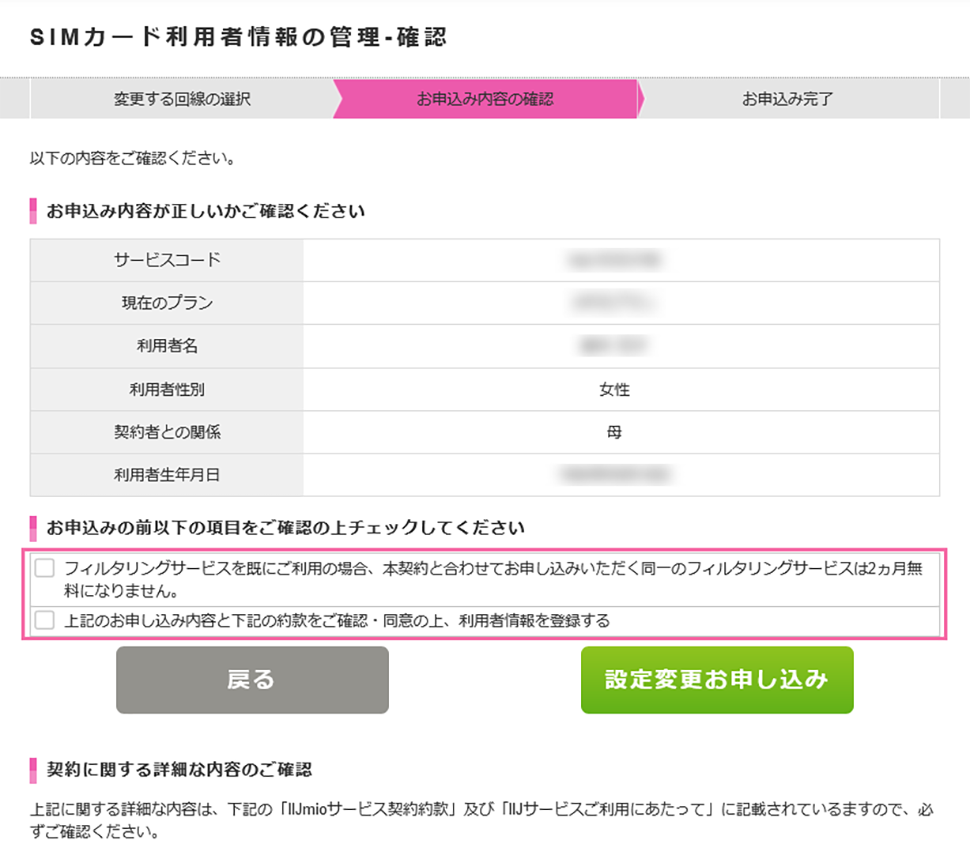Click the 利用者名 row label

point(167,346)
